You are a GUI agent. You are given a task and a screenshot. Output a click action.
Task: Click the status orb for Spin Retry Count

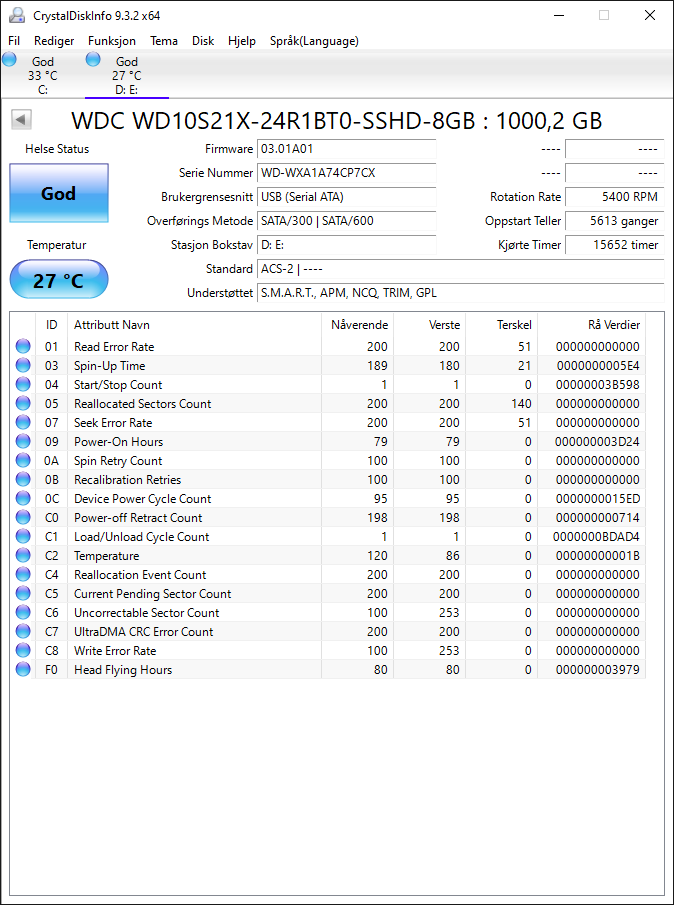23,461
